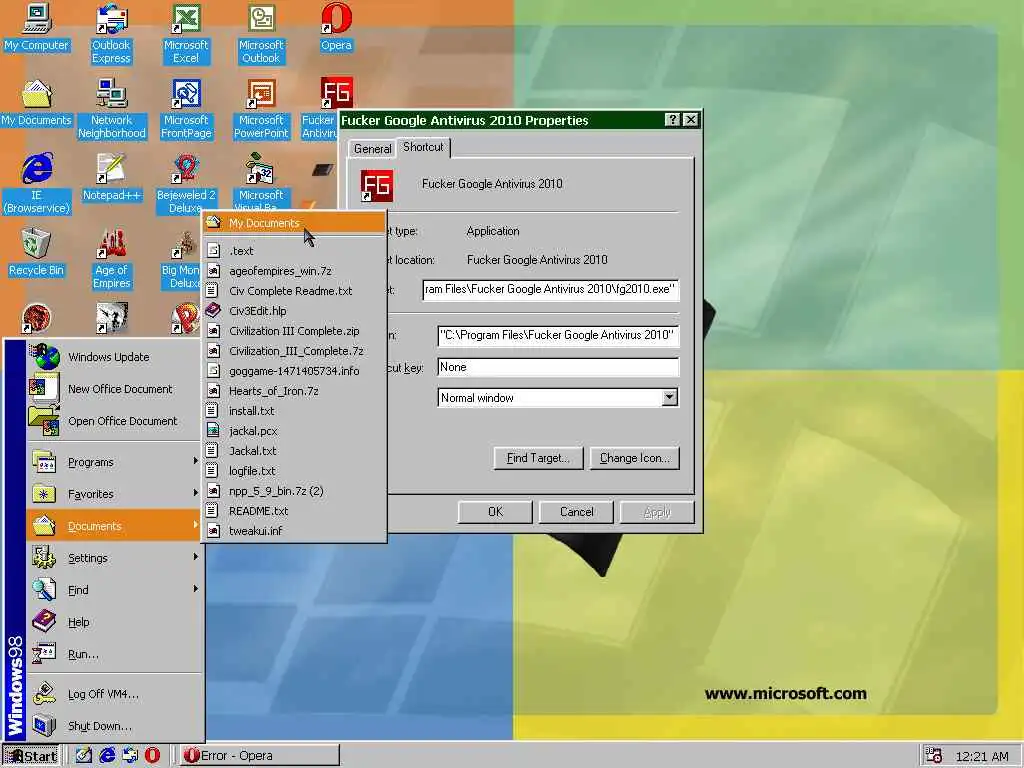Click Show Desktop quick launch icon
Image resolution: width=1024 pixels, height=768 pixels.
(x=83, y=755)
